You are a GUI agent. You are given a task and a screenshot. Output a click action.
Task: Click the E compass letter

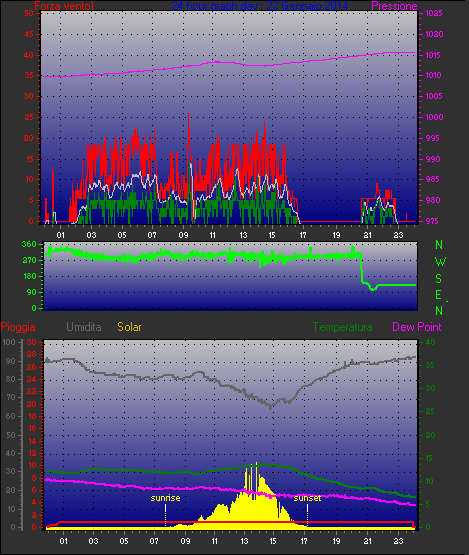(x=439, y=295)
